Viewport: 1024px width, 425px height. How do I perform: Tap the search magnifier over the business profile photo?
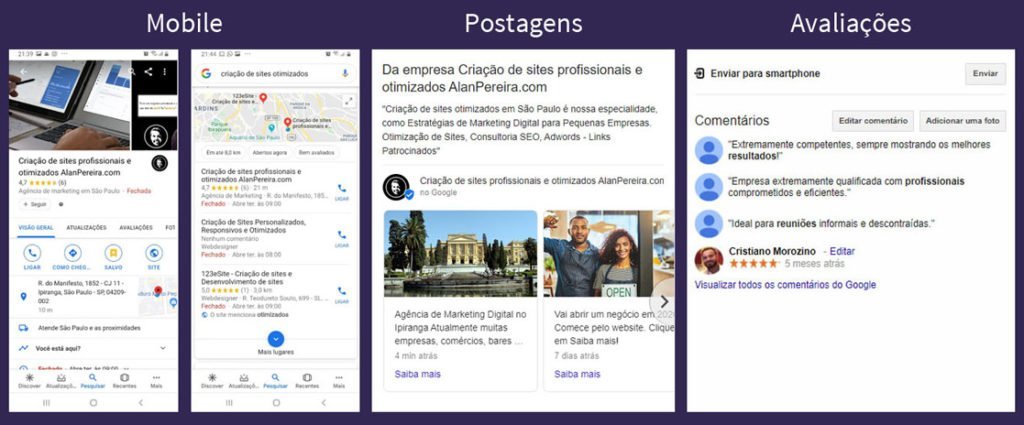133,72
